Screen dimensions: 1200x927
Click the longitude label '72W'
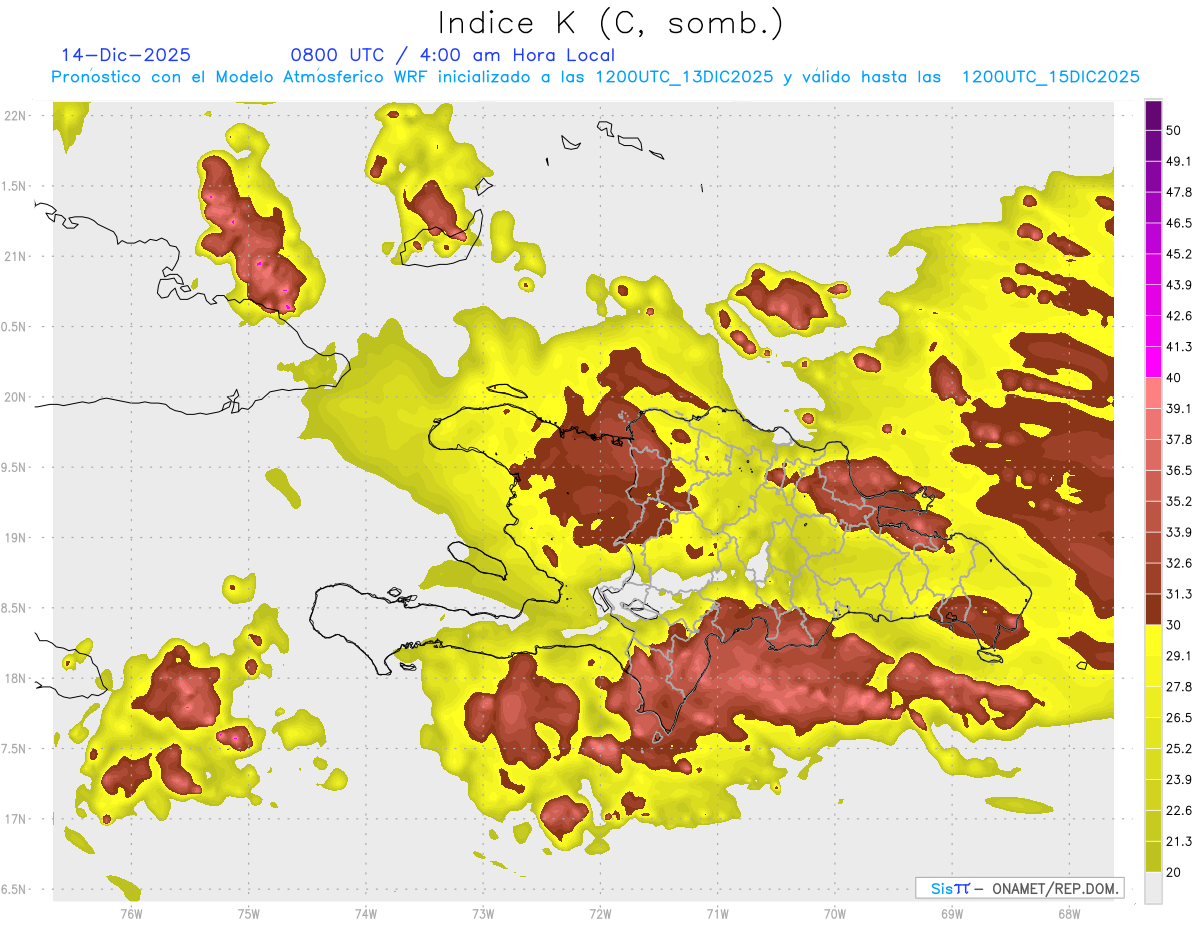point(600,914)
